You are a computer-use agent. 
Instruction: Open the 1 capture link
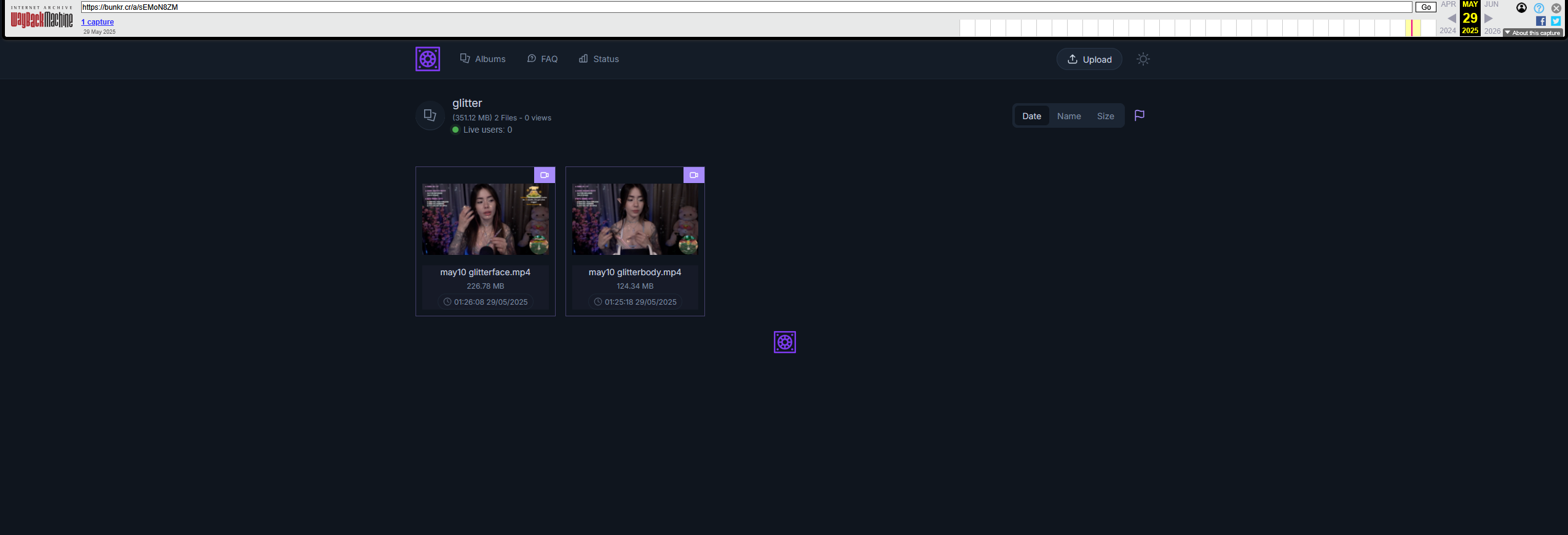[x=98, y=22]
